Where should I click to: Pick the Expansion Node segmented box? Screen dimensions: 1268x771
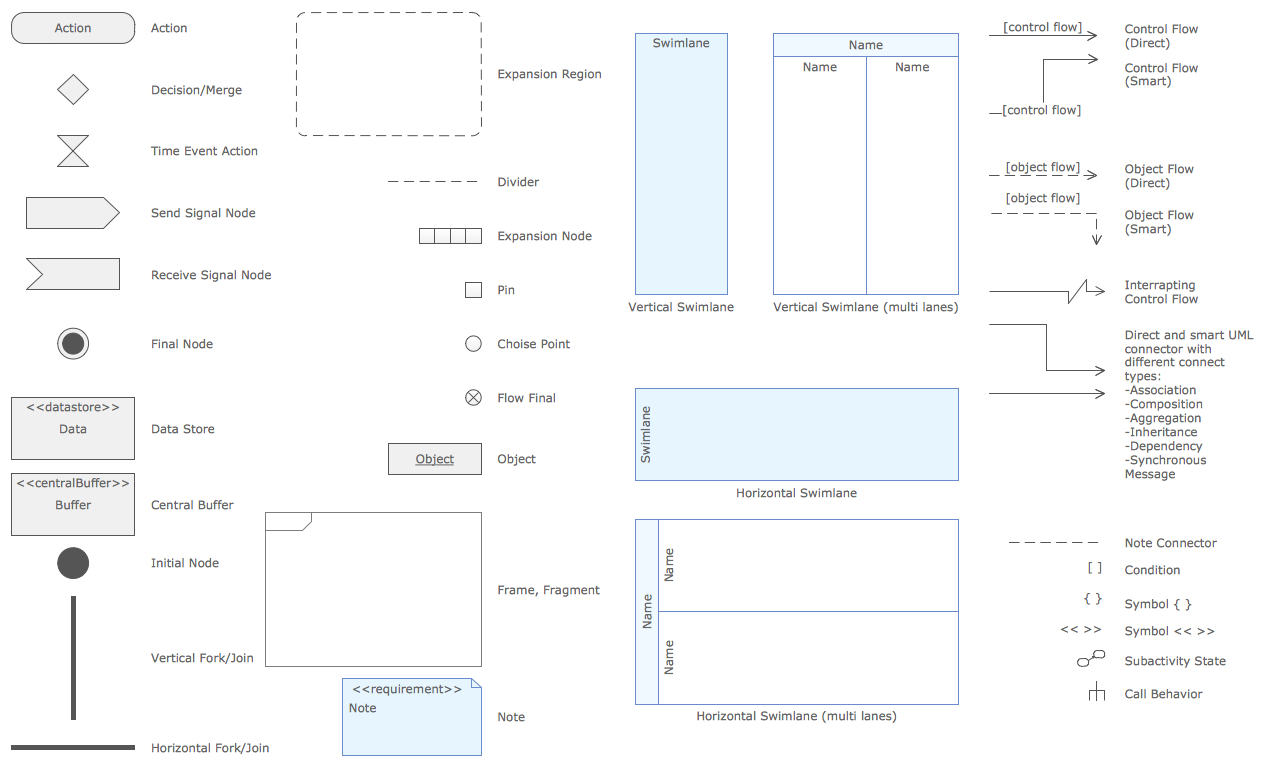pos(450,236)
